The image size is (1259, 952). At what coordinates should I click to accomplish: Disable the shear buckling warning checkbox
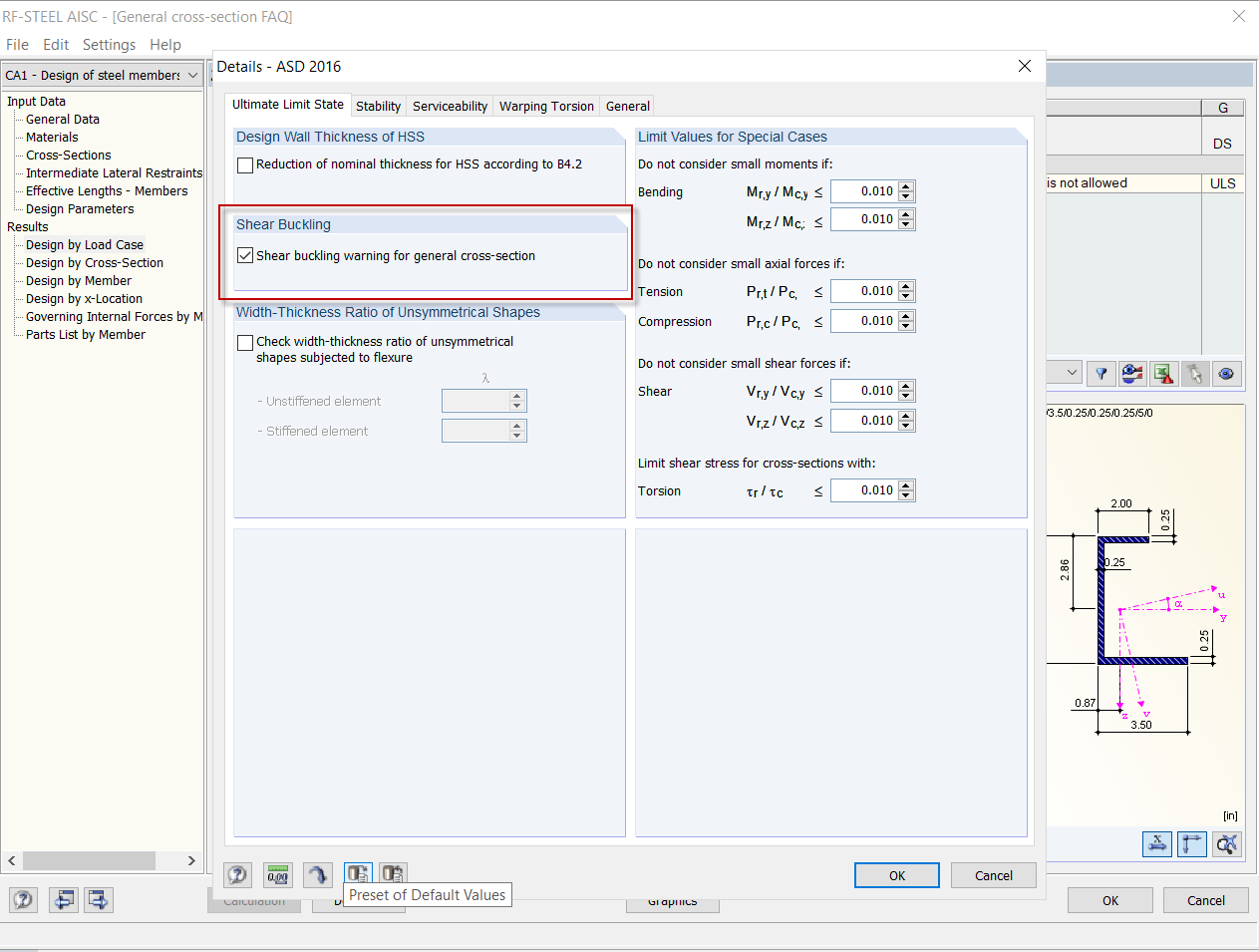pos(245,255)
